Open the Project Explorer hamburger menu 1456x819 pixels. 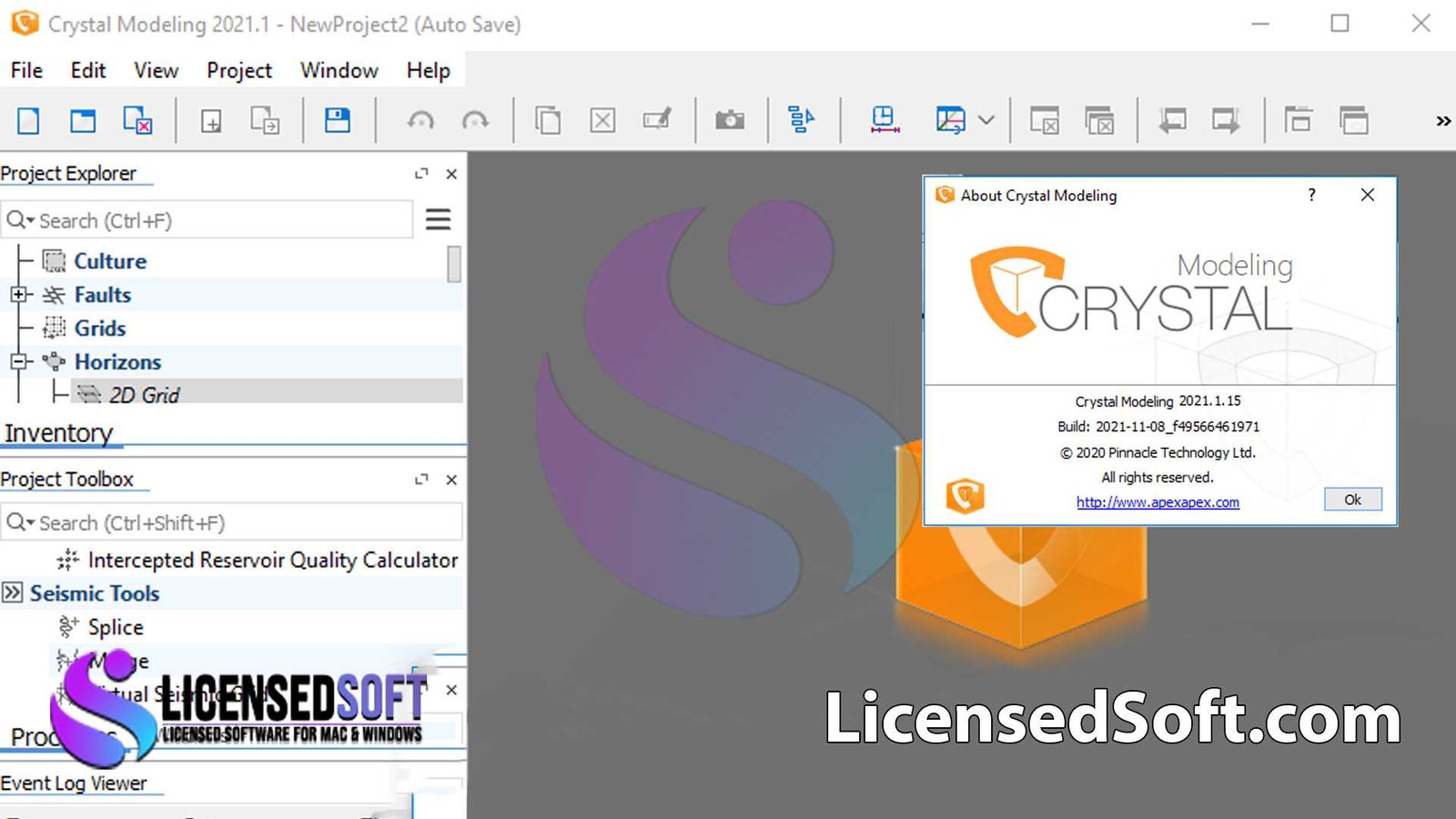(439, 219)
